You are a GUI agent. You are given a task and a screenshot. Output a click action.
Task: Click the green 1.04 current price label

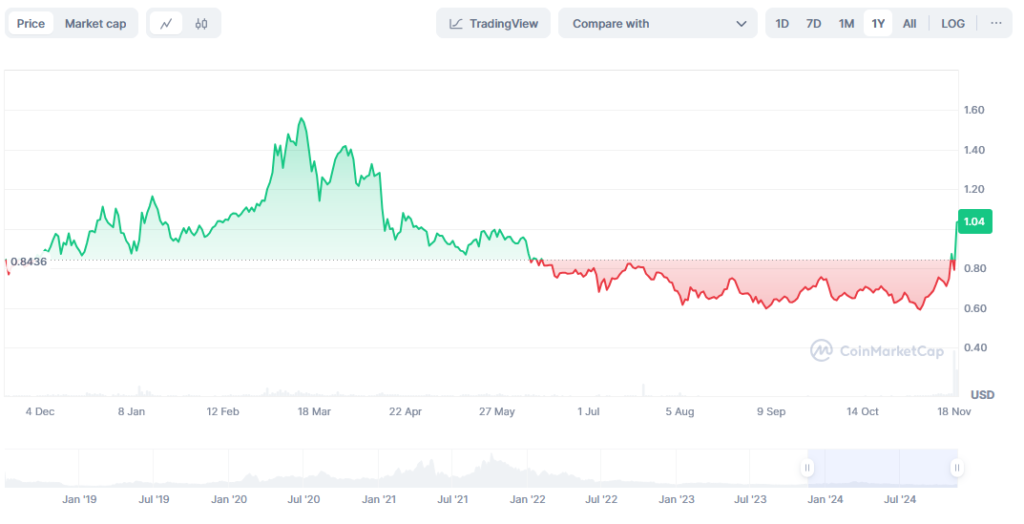[975, 222]
